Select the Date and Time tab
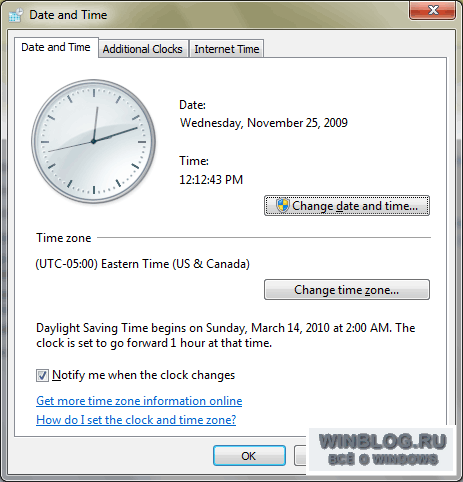The image size is (463, 482). (x=56, y=47)
